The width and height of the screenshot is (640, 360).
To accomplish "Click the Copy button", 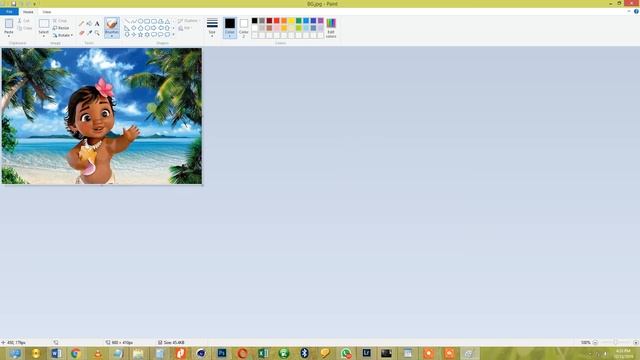I will point(25,28).
